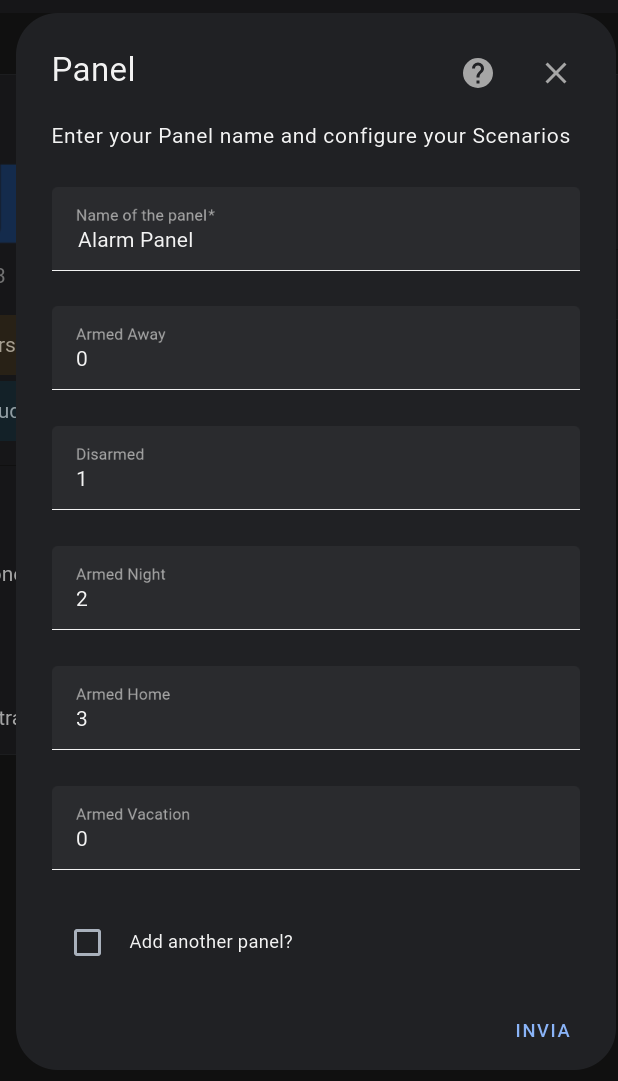Click the cut-off 'tra' text at left edge
This screenshot has width=618, height=1081.
(x=7, y=718)
